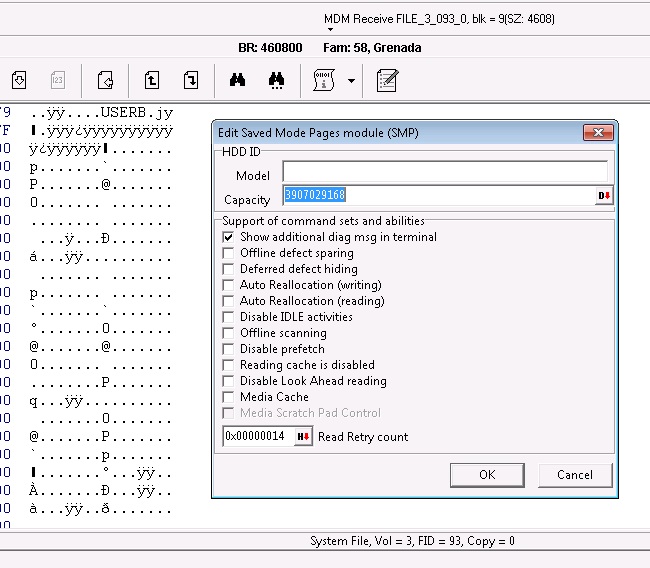Click the page with left arrow icon
Screen dimensions: 650x568
point(105,80)
